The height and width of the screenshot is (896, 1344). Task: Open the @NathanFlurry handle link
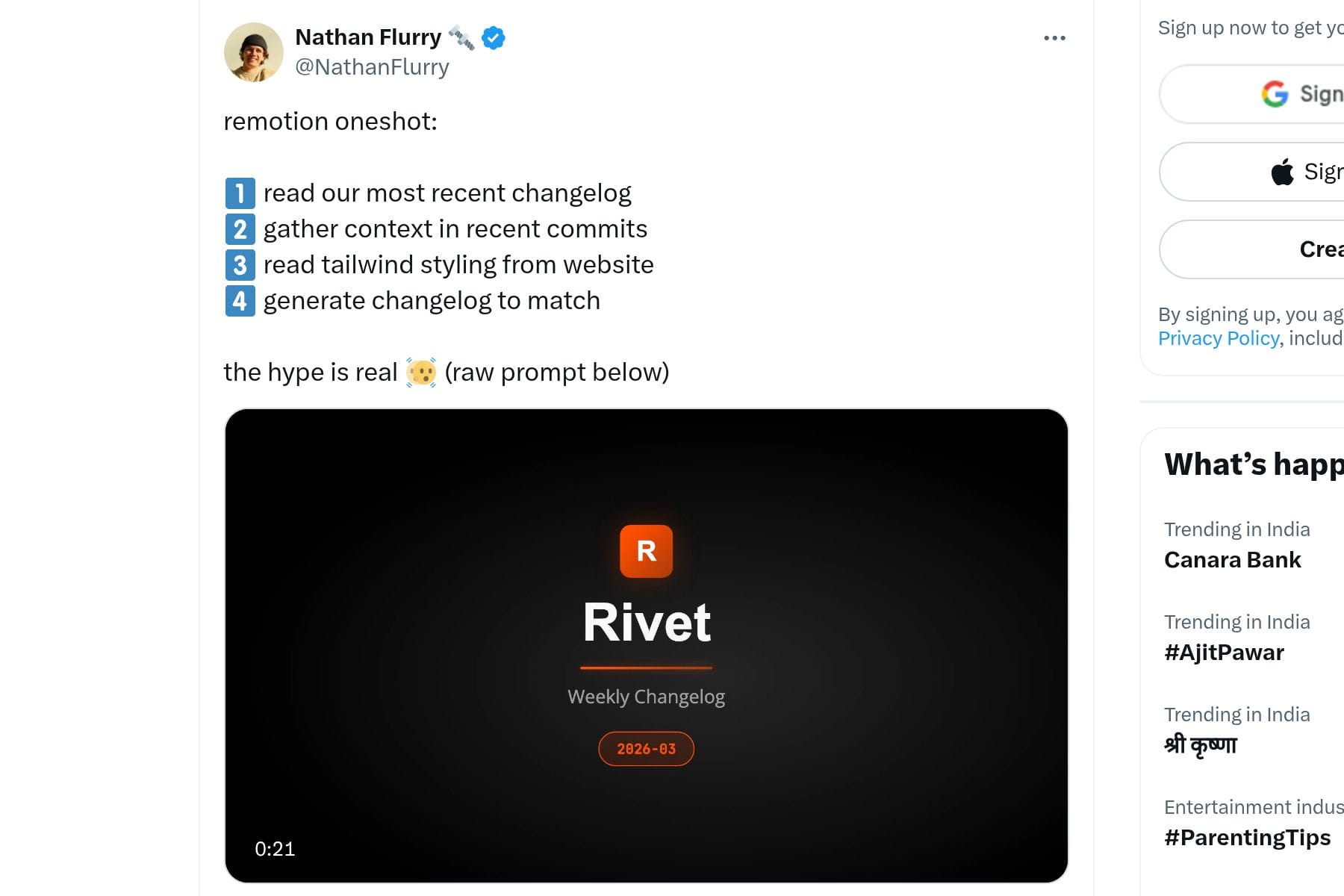click(372, 67)
